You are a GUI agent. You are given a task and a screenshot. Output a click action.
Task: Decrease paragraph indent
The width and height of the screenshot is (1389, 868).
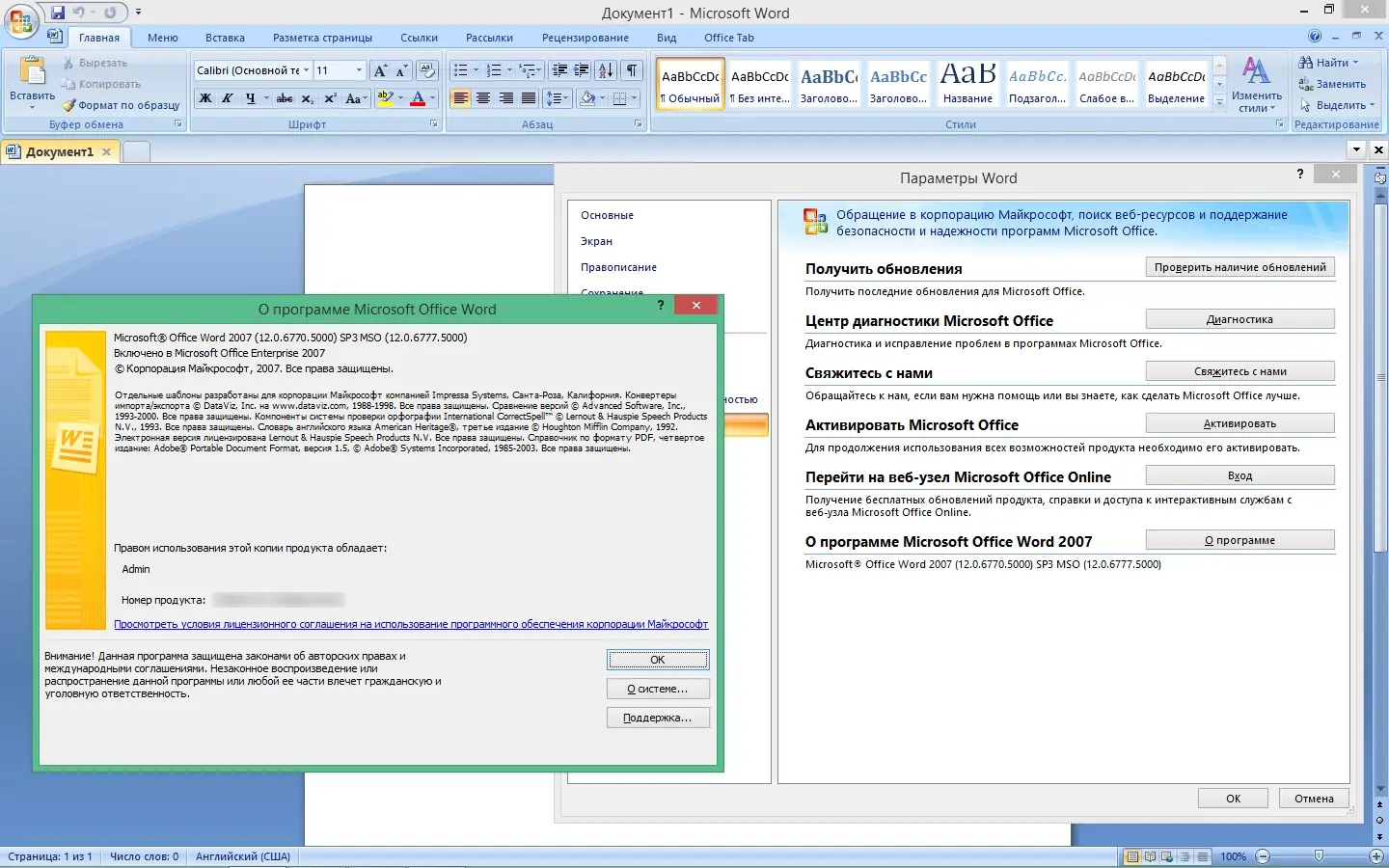coord(559,70)
